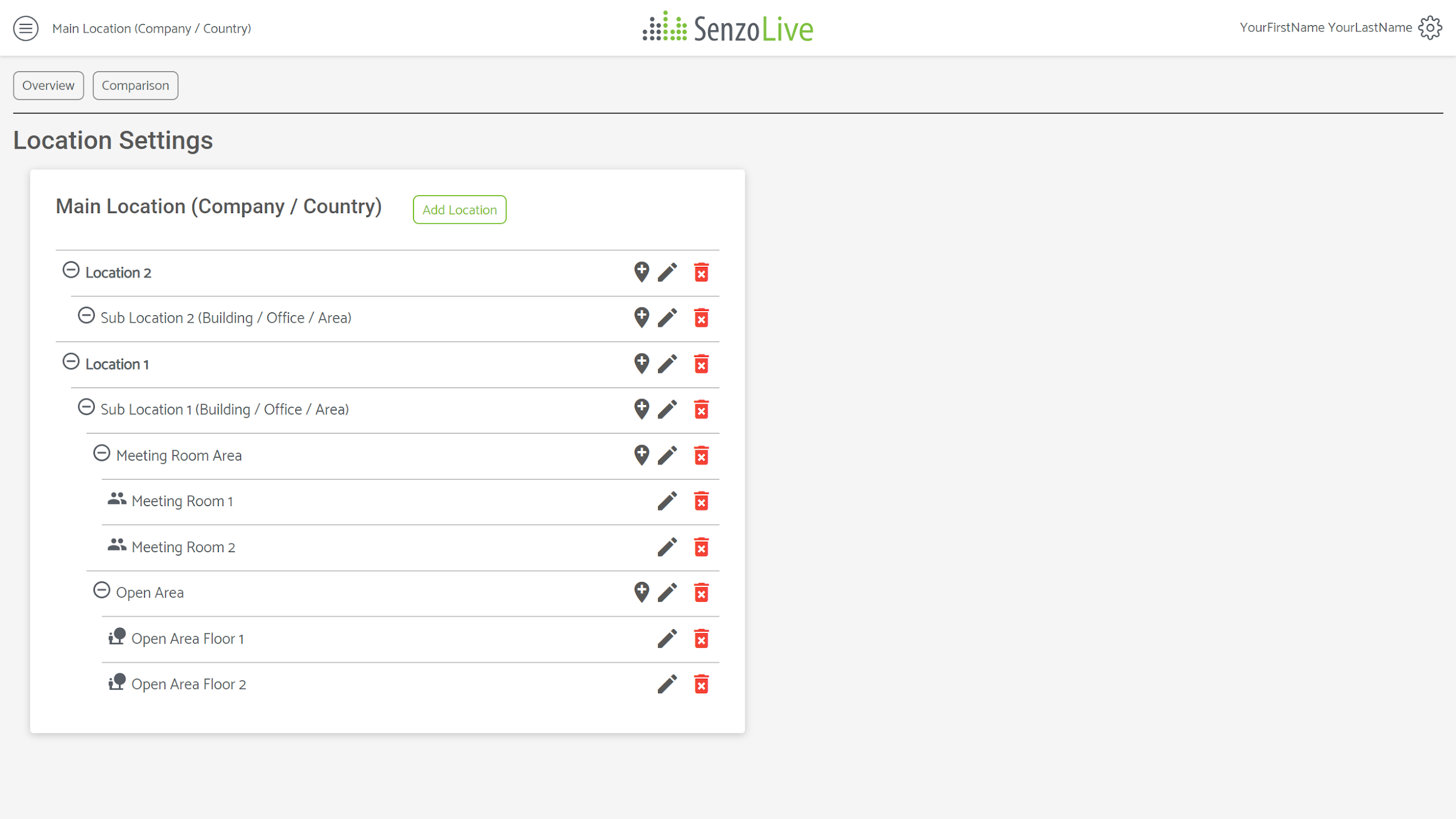1456x819 pixels.
Task: Edit Open Area
Action: coord(667,592)
